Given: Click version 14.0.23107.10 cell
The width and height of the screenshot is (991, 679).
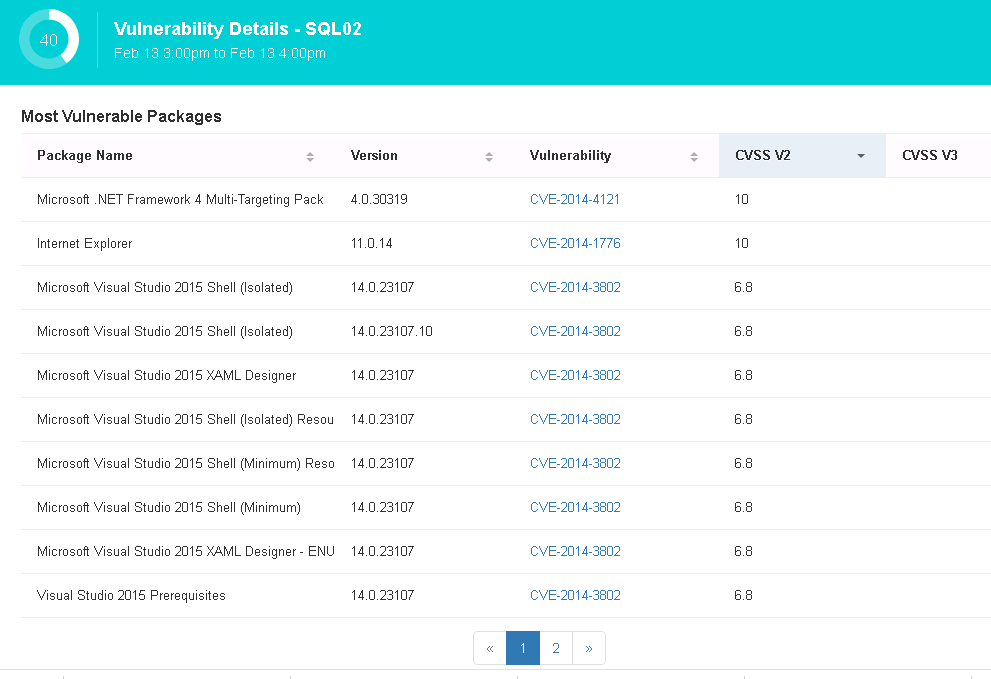Looking at the screenshot, I should click(392, 332).
